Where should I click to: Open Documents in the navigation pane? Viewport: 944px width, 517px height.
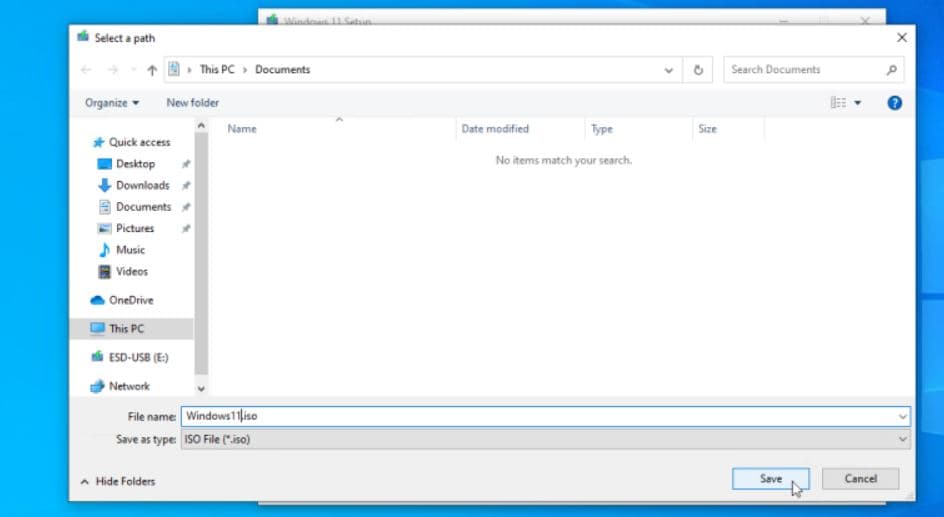(143, 207)
